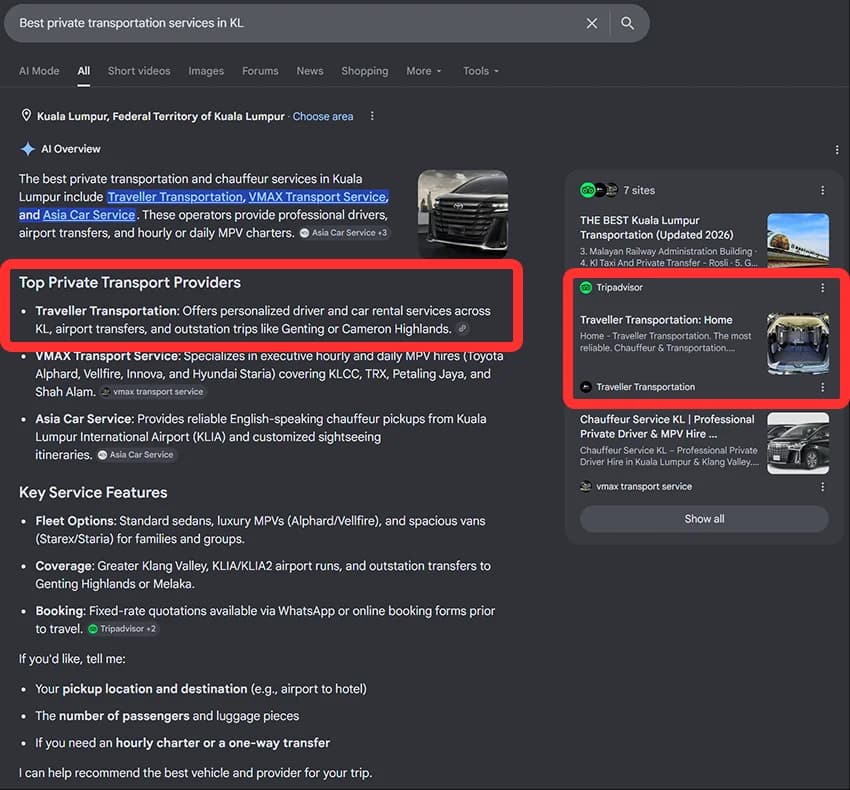Click the bold 'Booking' bullet label
This screenshot has width=850, height=790.
pos(61,611)
